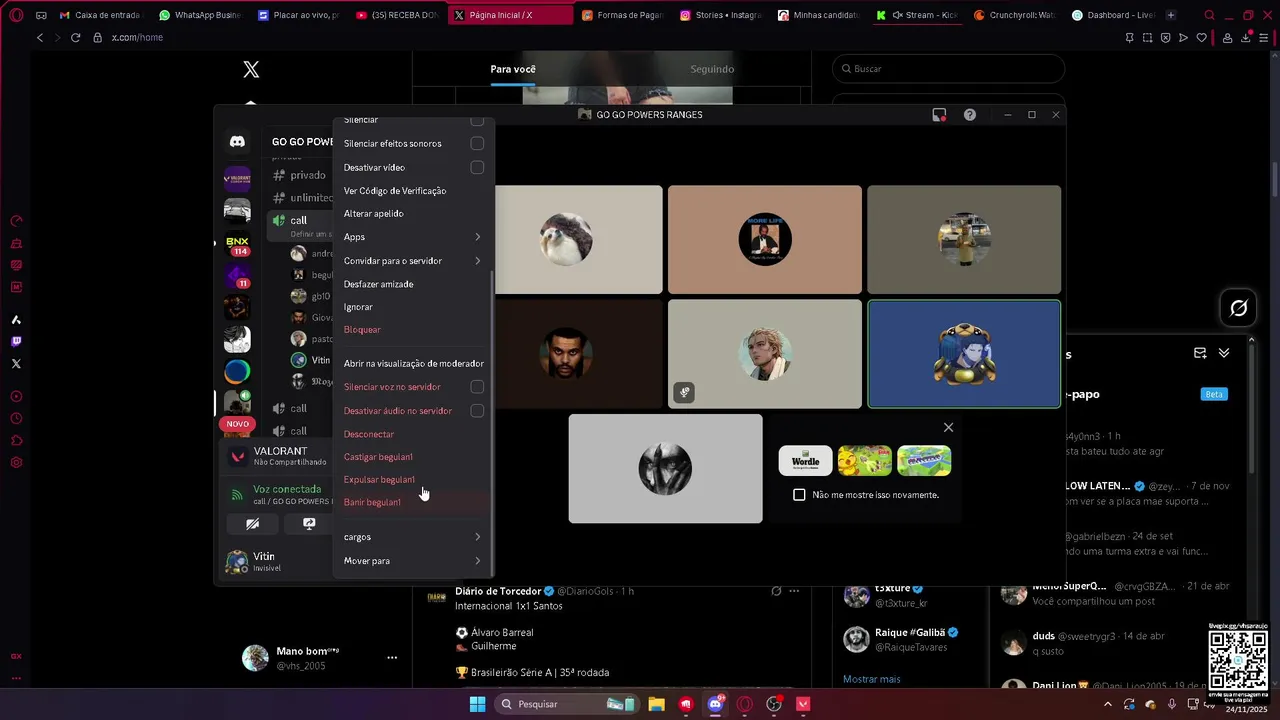Switch to the Seguindo tab

712,69
